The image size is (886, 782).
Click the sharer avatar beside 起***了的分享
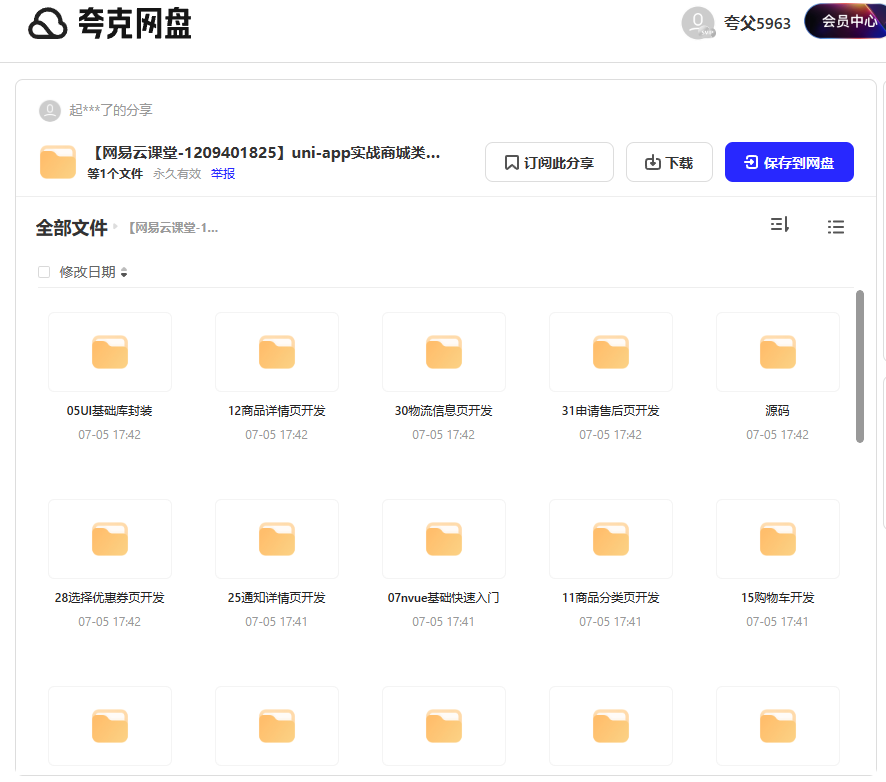[x=50, y=110]
